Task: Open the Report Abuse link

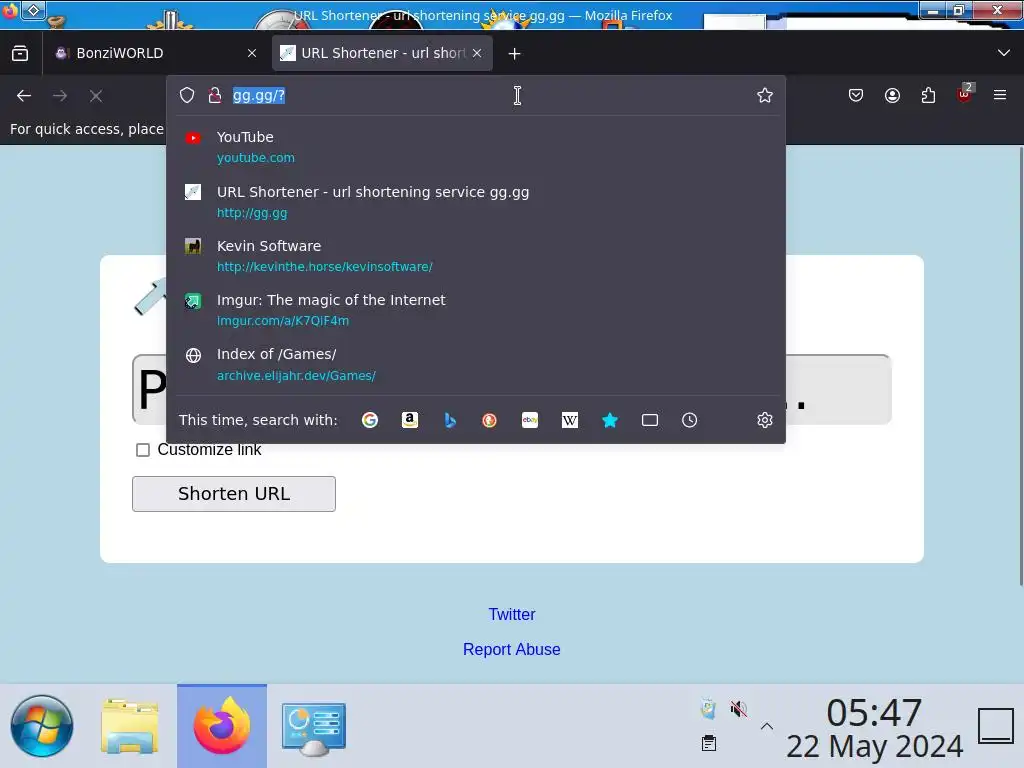Action: (x=511, y=649)
